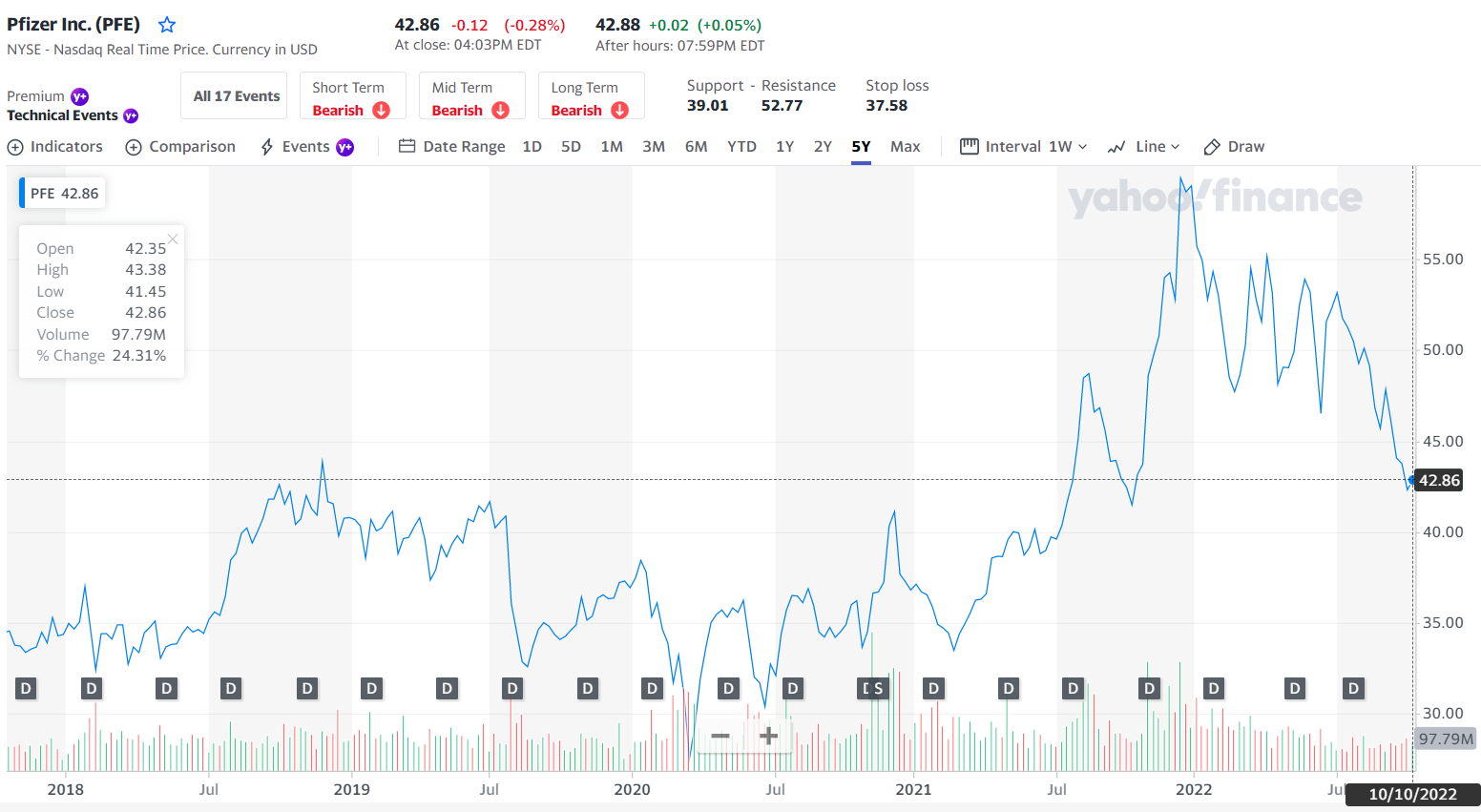The width and height of the screenshot is (1481, 812).
Task: Zoom out the chart with minus button
Action: click(720, 736)
